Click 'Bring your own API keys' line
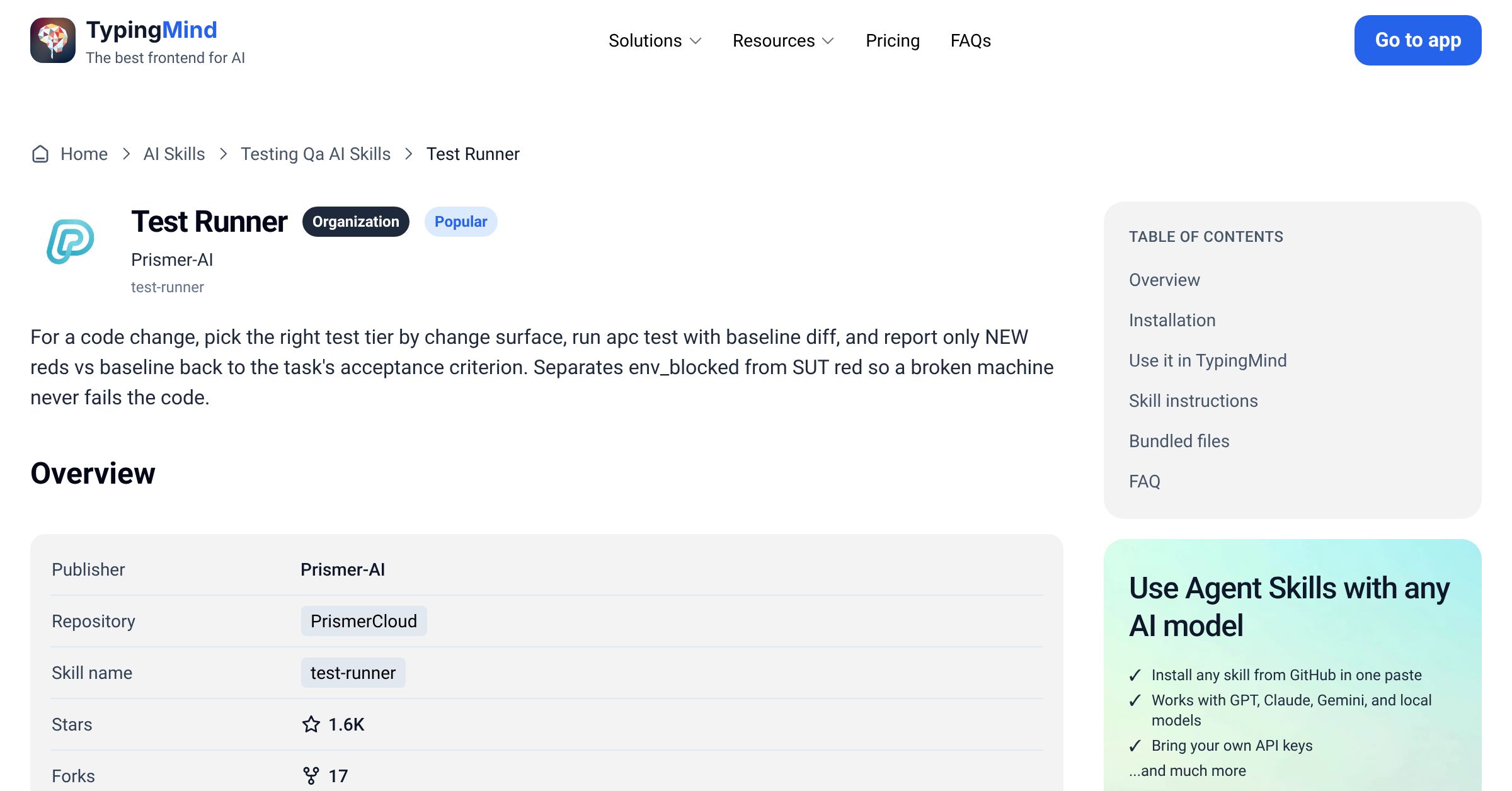Viewport: 1512px width, 791px height. click(1232, 746)
